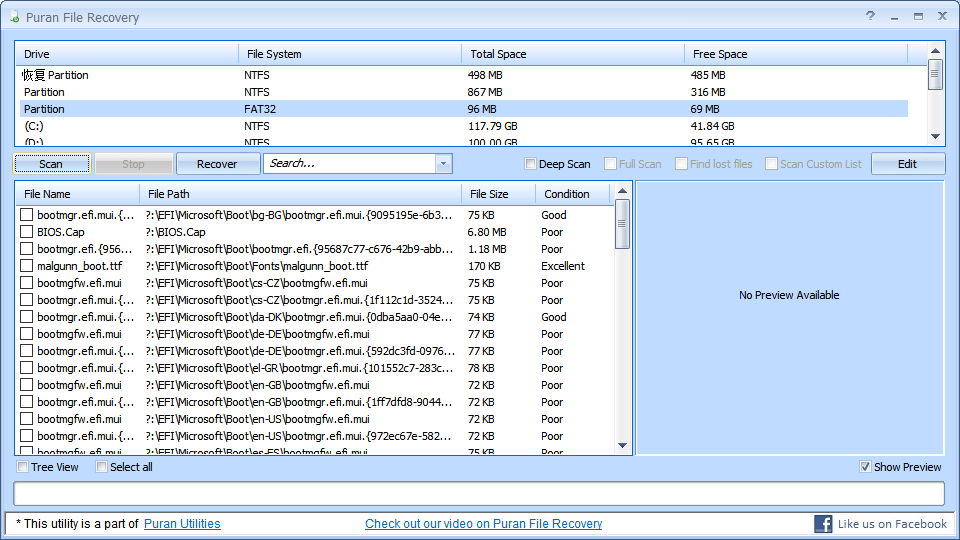Click the BIOS.Cap file path ?:\BIOS.Cap
Image resolution: width=960 pixels, height=540 pixels.
[x=176, y=232]
